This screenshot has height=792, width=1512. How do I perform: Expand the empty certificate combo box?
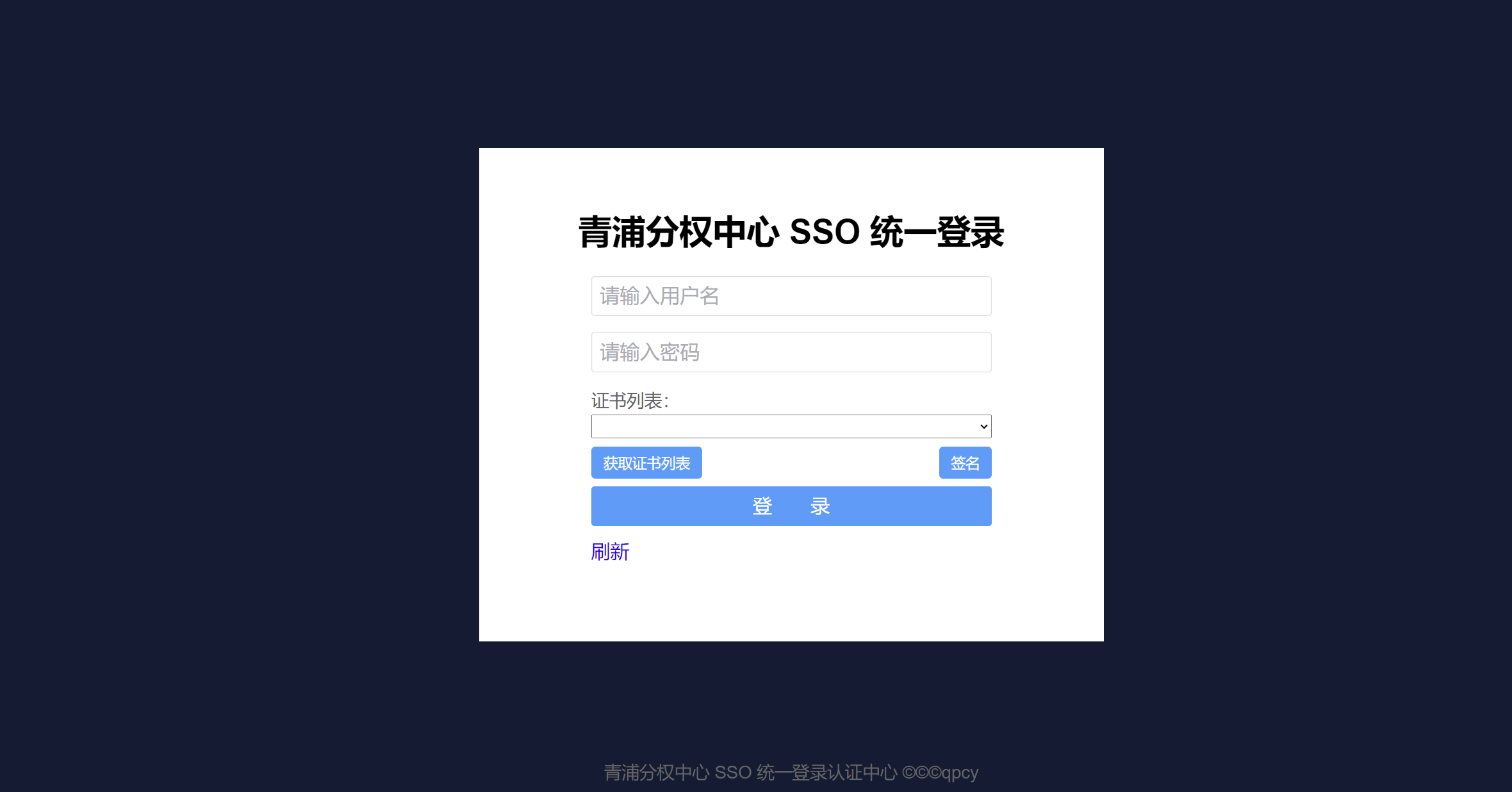click(x=791, y=426)
